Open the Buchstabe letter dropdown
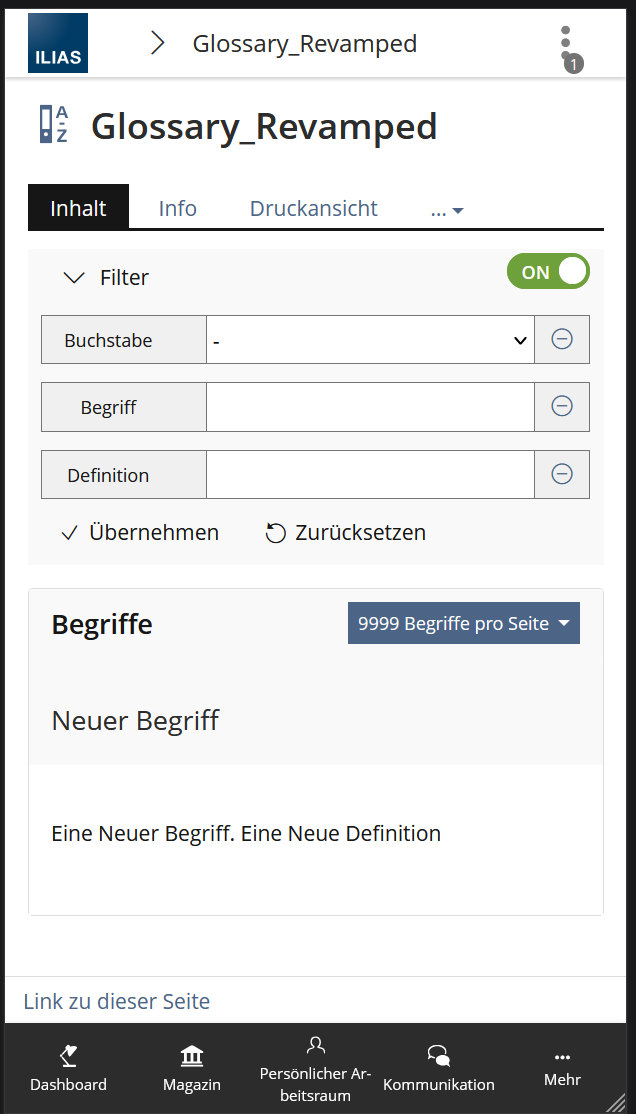This screenshot has width=636, height=1114. pos(370,340)
